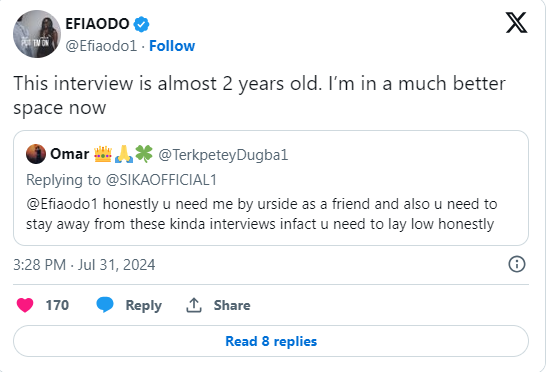This screenshot has width=546, height=372.
Task: Click the Share text label
Action: [232, 305]
